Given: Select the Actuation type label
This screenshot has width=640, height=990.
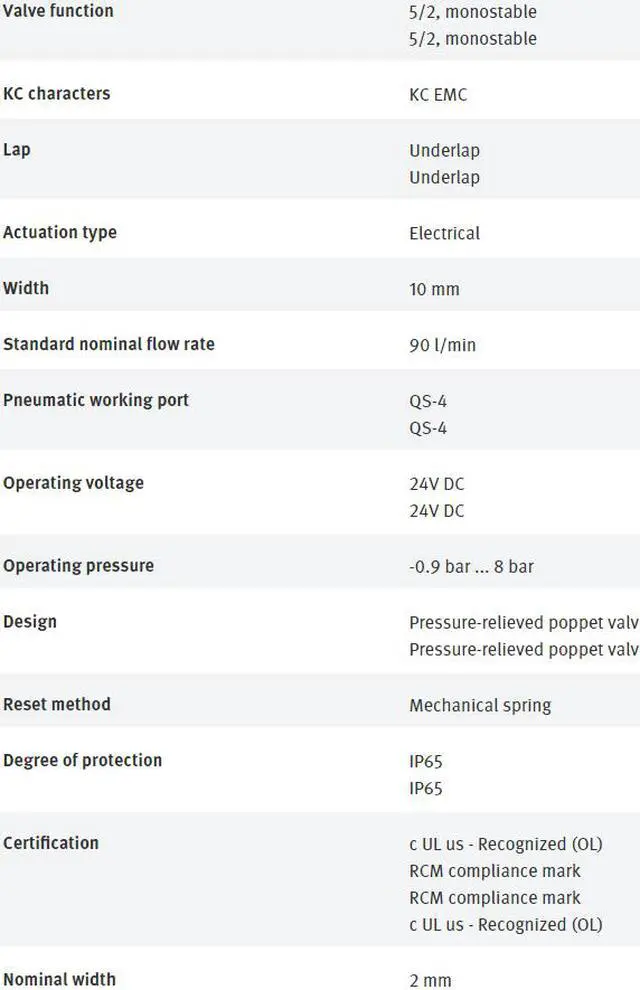Looking at the screenshot, I should point(60,233).
